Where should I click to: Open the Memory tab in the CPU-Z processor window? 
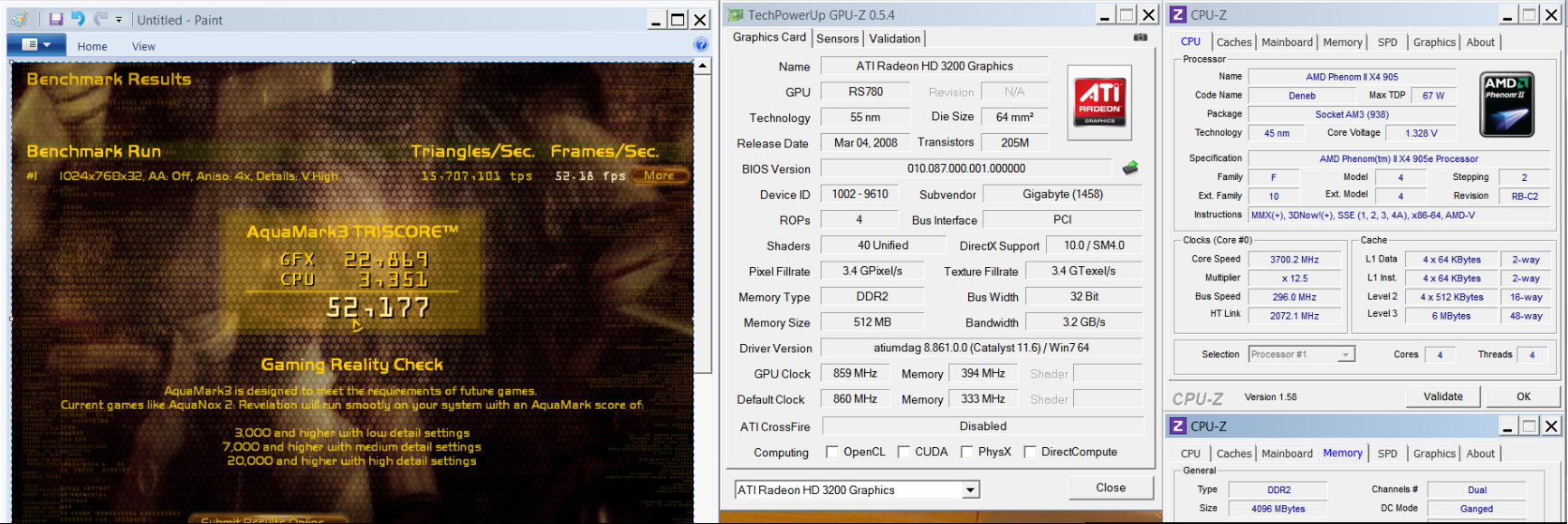click(x=1343, y=43)
